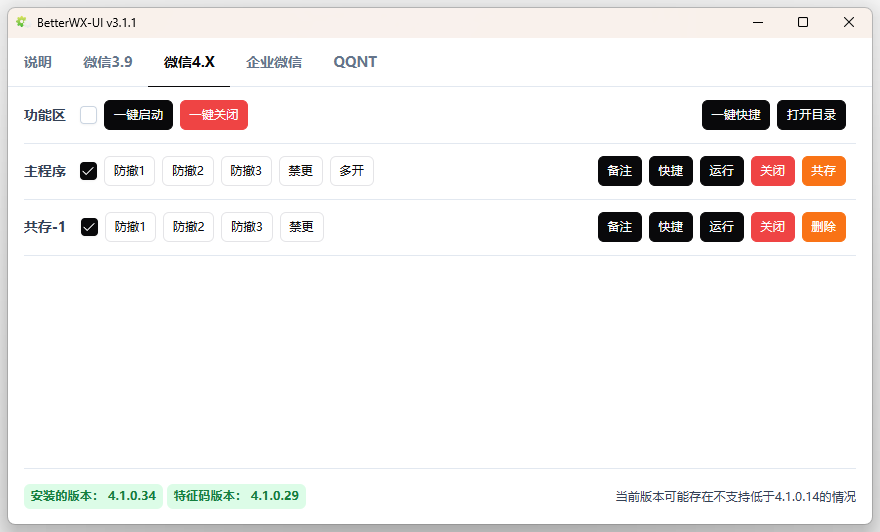Image resolution: width=880 pixels, height=532 pixels.
Task: Click the red 一键关闭 button
Action: (x=214, y=115)
